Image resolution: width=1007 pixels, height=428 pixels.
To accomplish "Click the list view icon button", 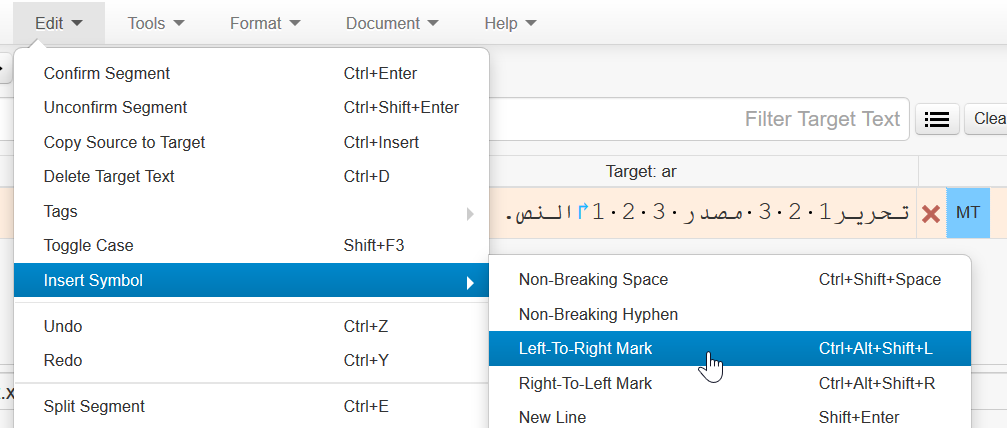I will click(937, 119).
